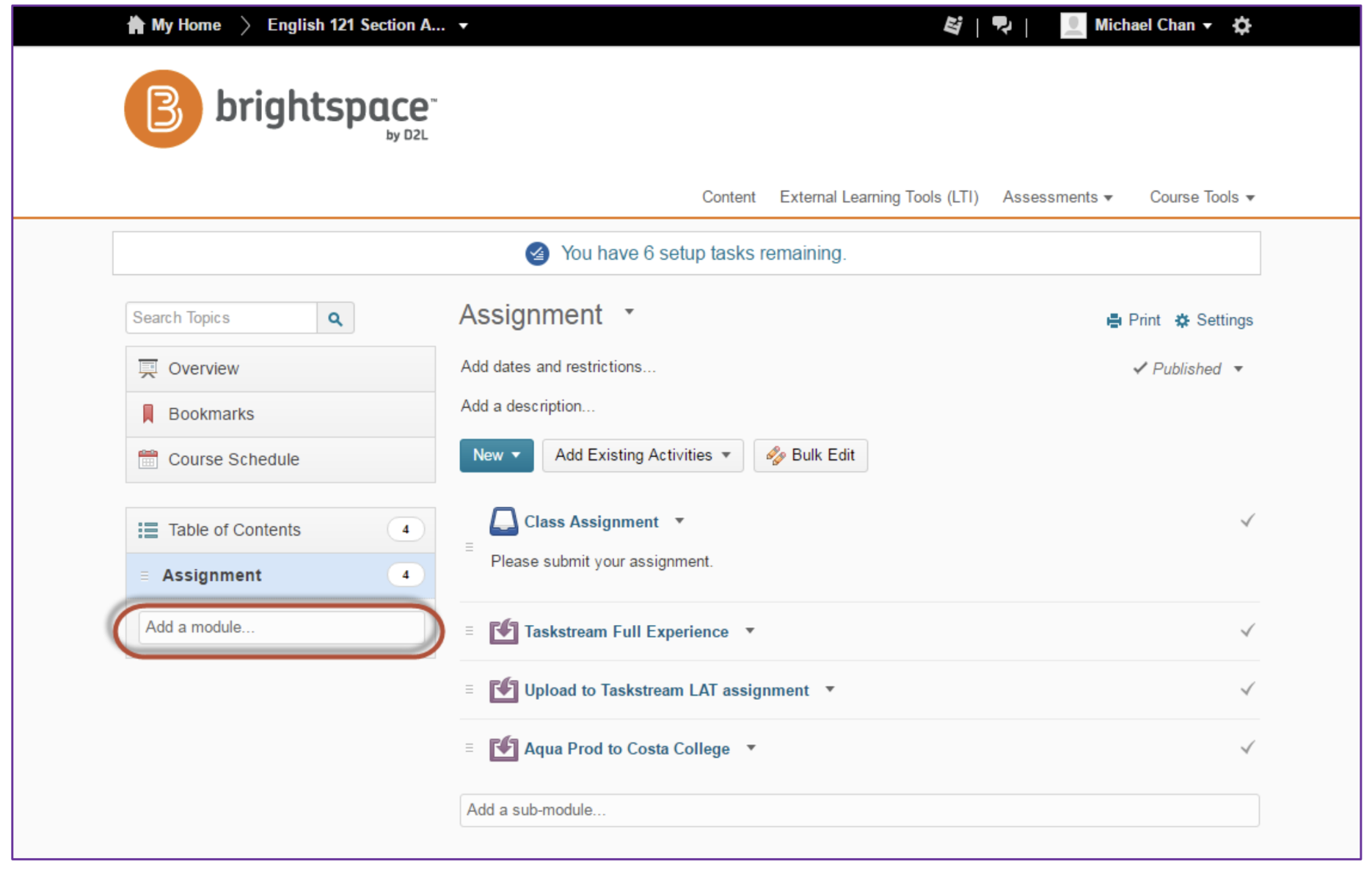The width and height of the screenshot is (1372, 870).
Task: Toggle completion checkmark for Taskstream Full Experience
Action: pos(1247,630)
